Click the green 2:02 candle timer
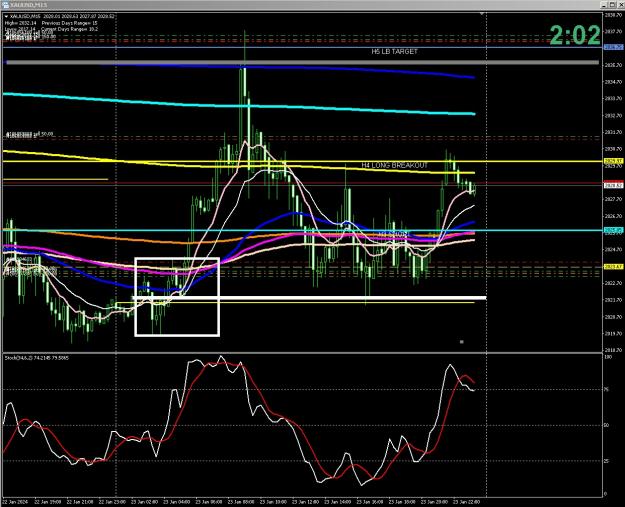 click(x=575, y=35)
